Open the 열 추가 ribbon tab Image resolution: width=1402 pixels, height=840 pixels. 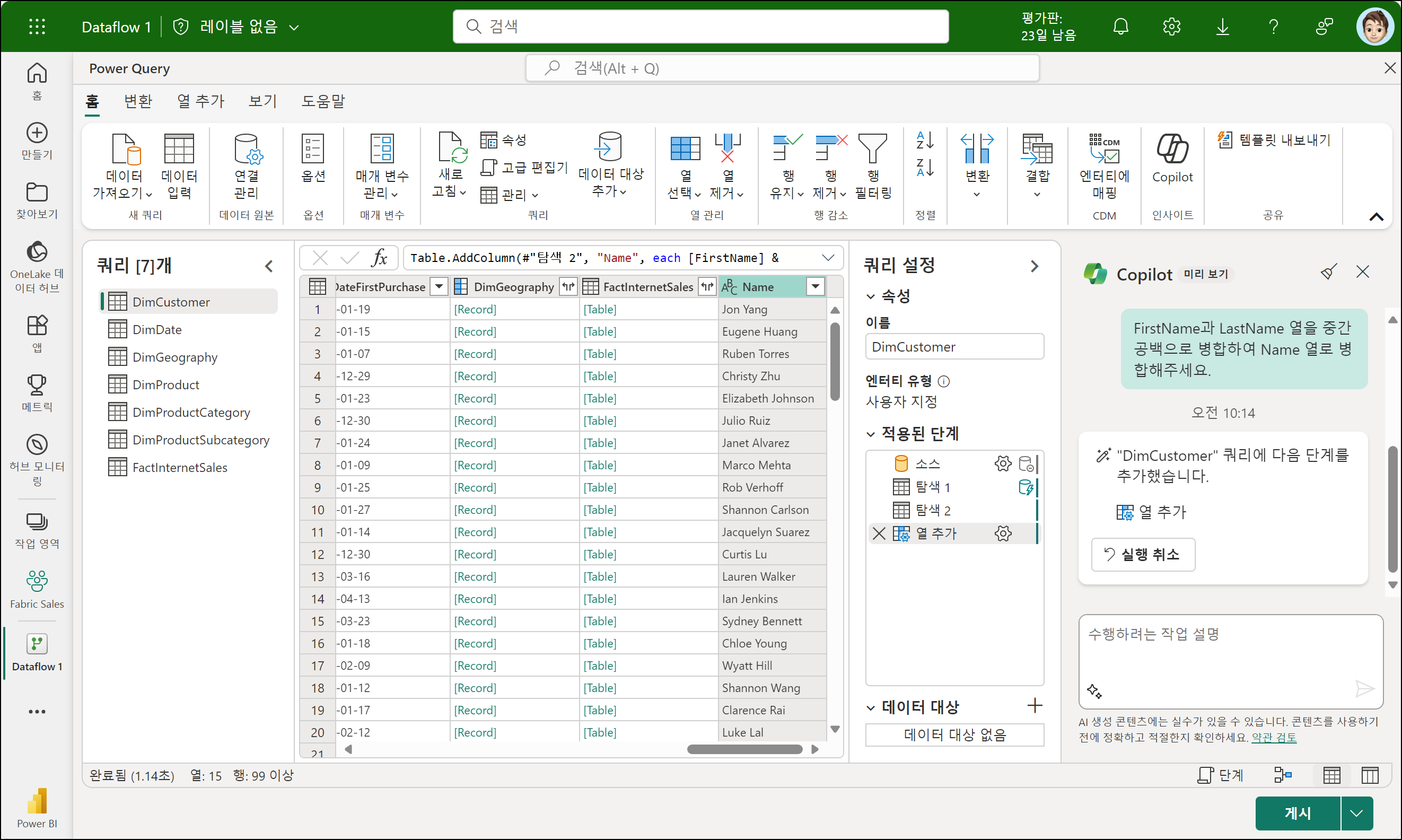pyautogui.click(x=200, y=101)
